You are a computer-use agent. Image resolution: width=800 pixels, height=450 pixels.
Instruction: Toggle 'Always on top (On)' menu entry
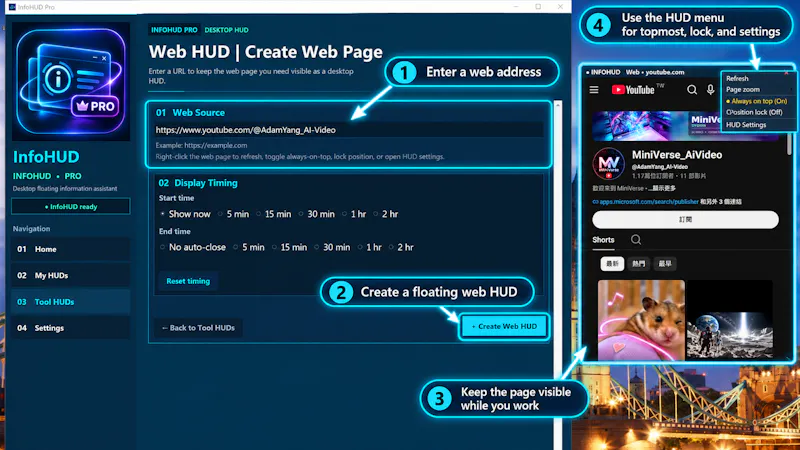tap(759, 101)
